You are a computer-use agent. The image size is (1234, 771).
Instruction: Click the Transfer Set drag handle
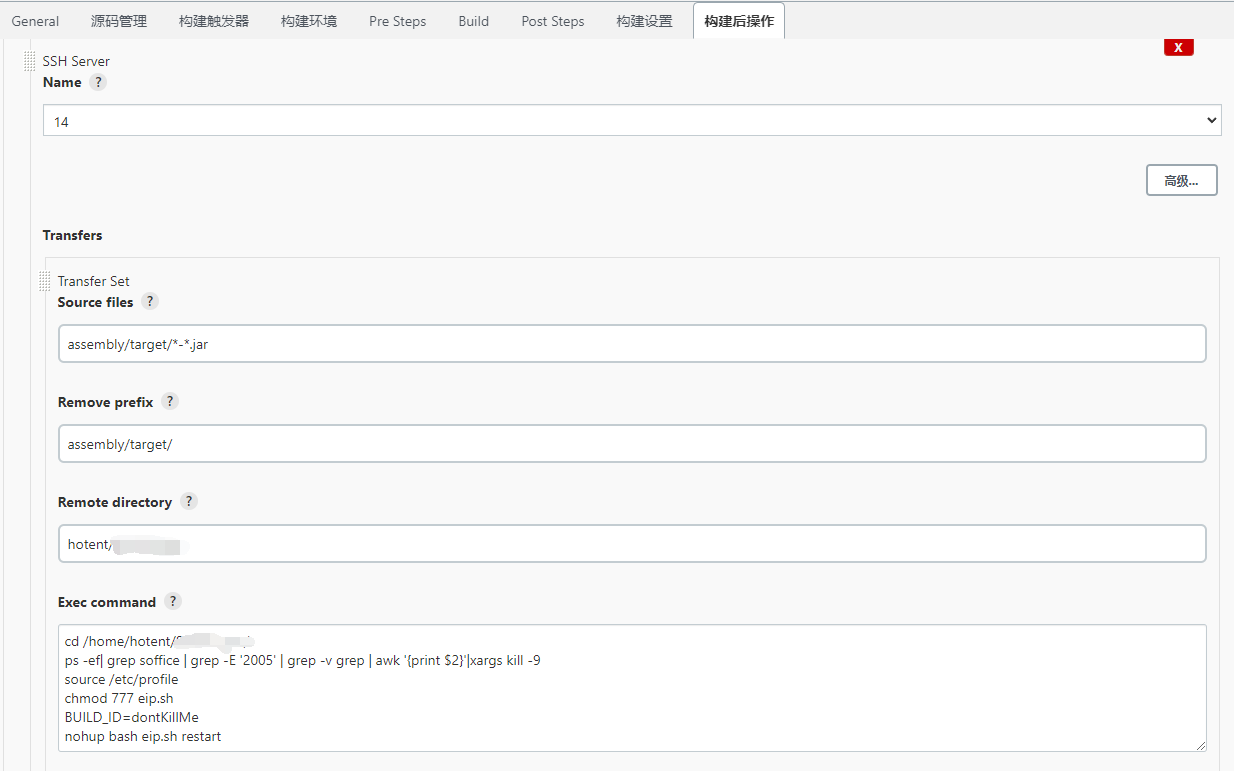click(45, 281)
